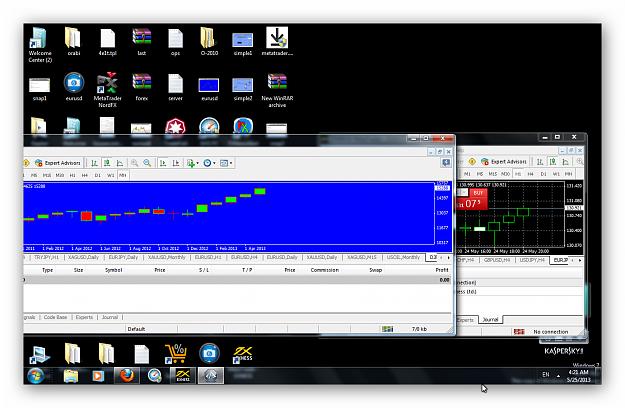Open Windows Explorer from taskbar
This screenshot has width=625, height=408.
pyautogui.click(x=71, y=375)
